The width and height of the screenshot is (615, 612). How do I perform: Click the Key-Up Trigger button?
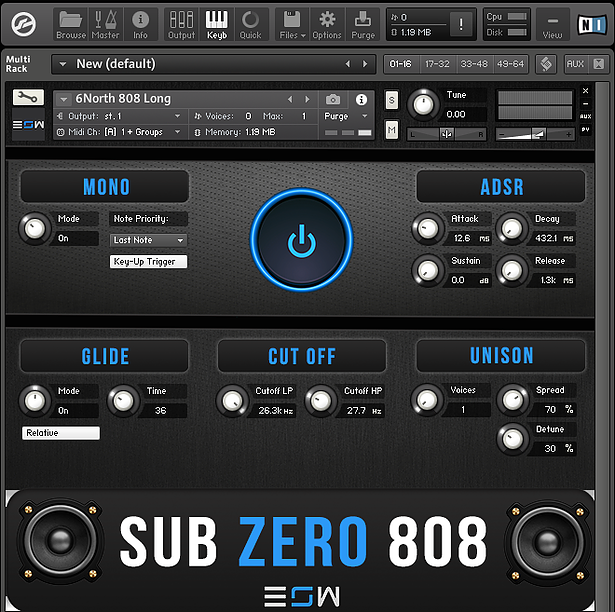pyautogui.click(x=148, y=261)
